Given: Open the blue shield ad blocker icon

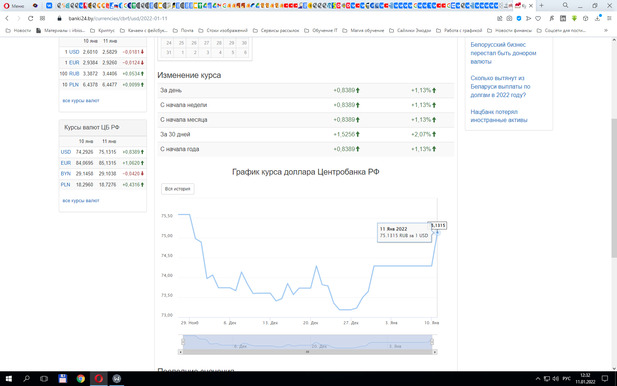Looking at the screenshot, I should (x=519, y=18).
